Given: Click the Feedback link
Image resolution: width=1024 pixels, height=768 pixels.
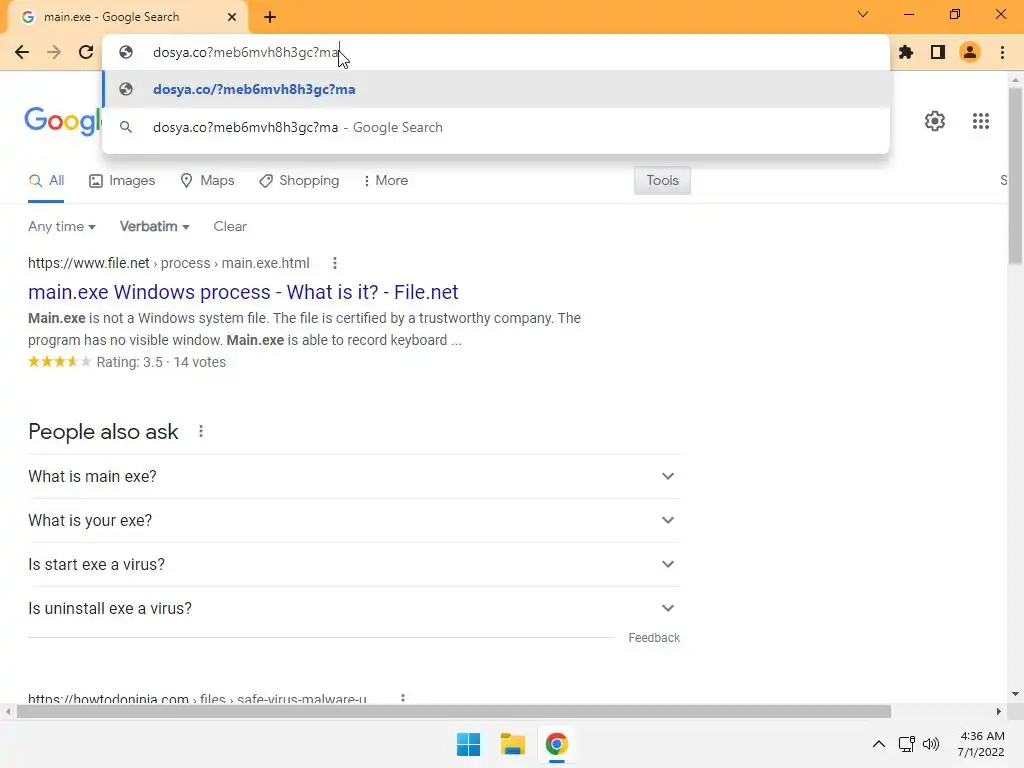Looking at the screenshot, I should (654, 638).
